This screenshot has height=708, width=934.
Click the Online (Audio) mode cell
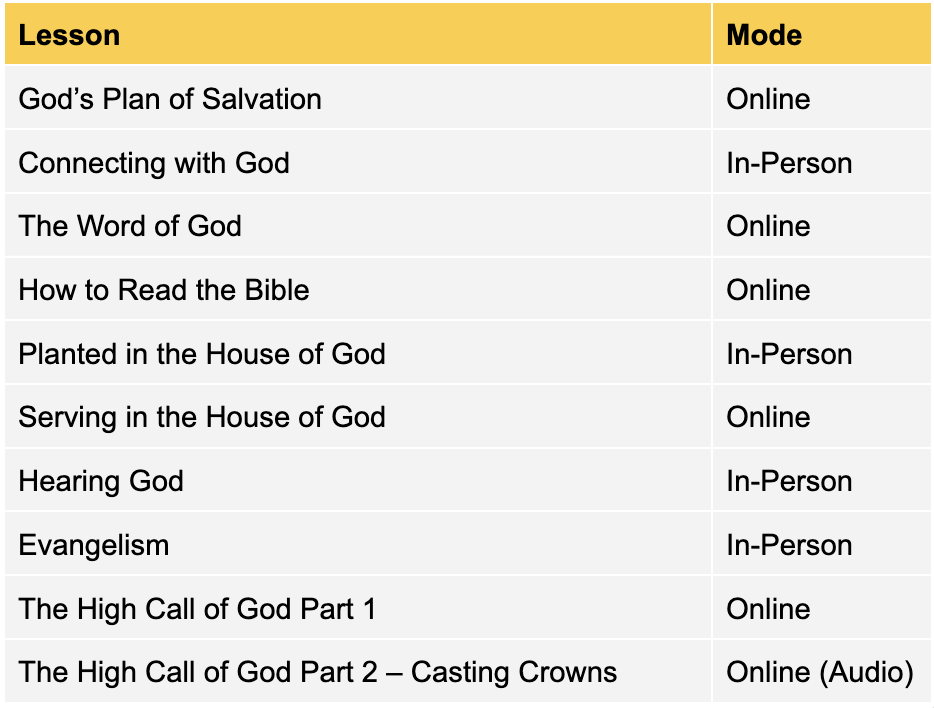820,672
